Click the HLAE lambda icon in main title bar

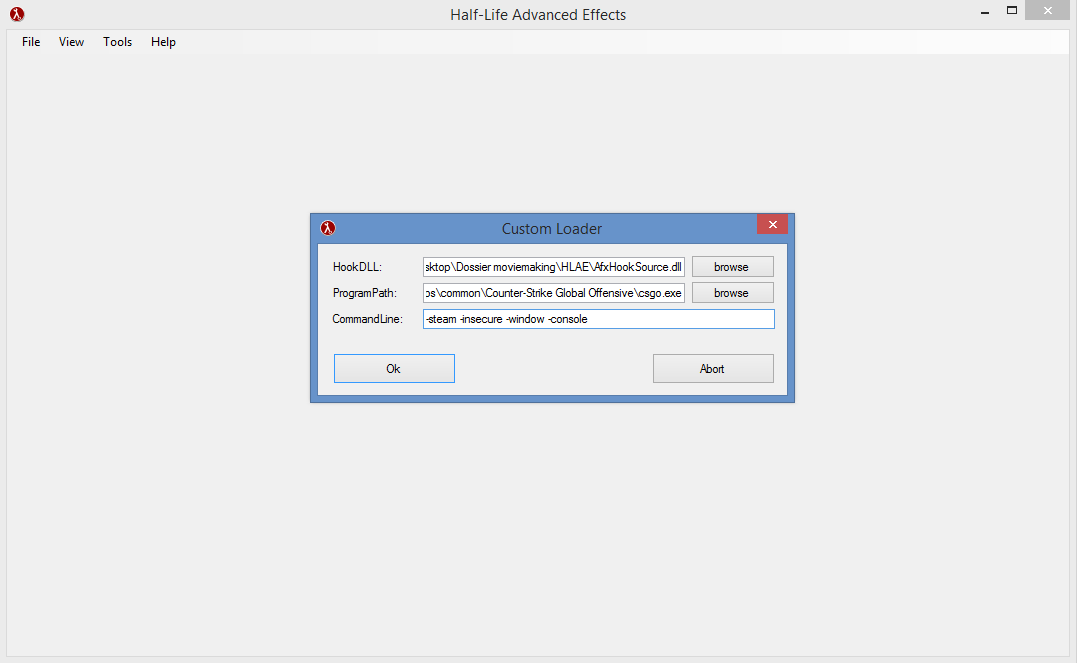point(17,14)
